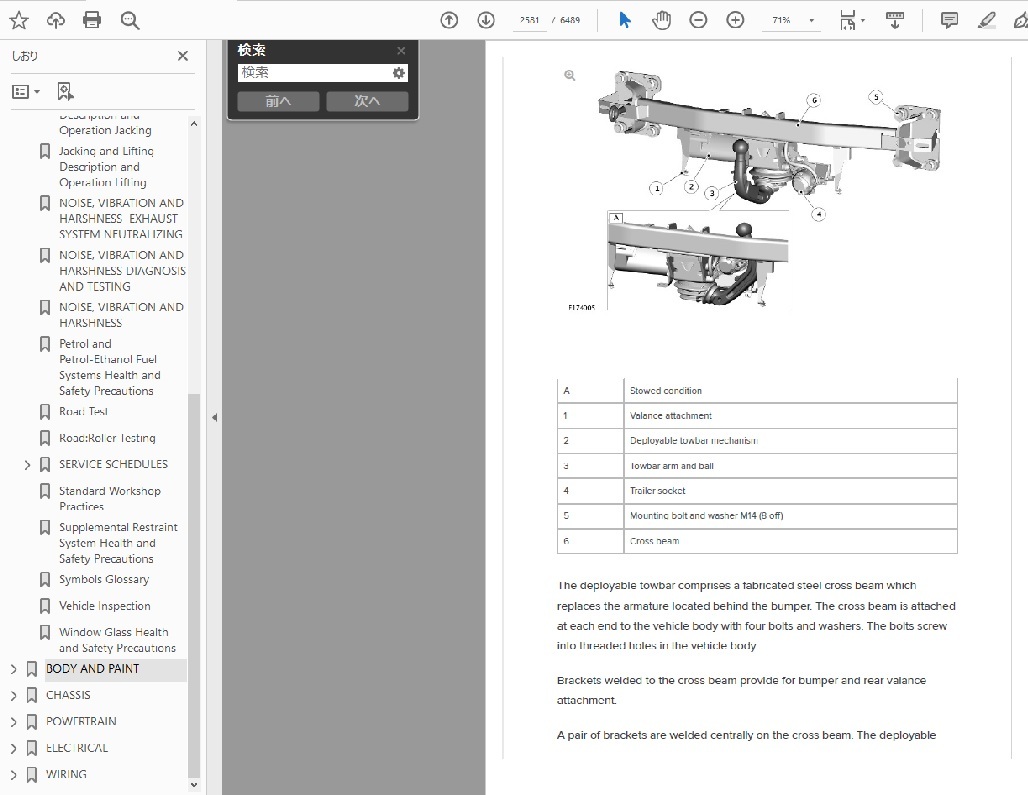The width and height of the screenshot is (1028, 795).
Task: Open NOISE, VIBRATION AND HARSHNESS EXHAUST SYSTEM NEUTRALIZING bookmark
Action: coord(121,218)
